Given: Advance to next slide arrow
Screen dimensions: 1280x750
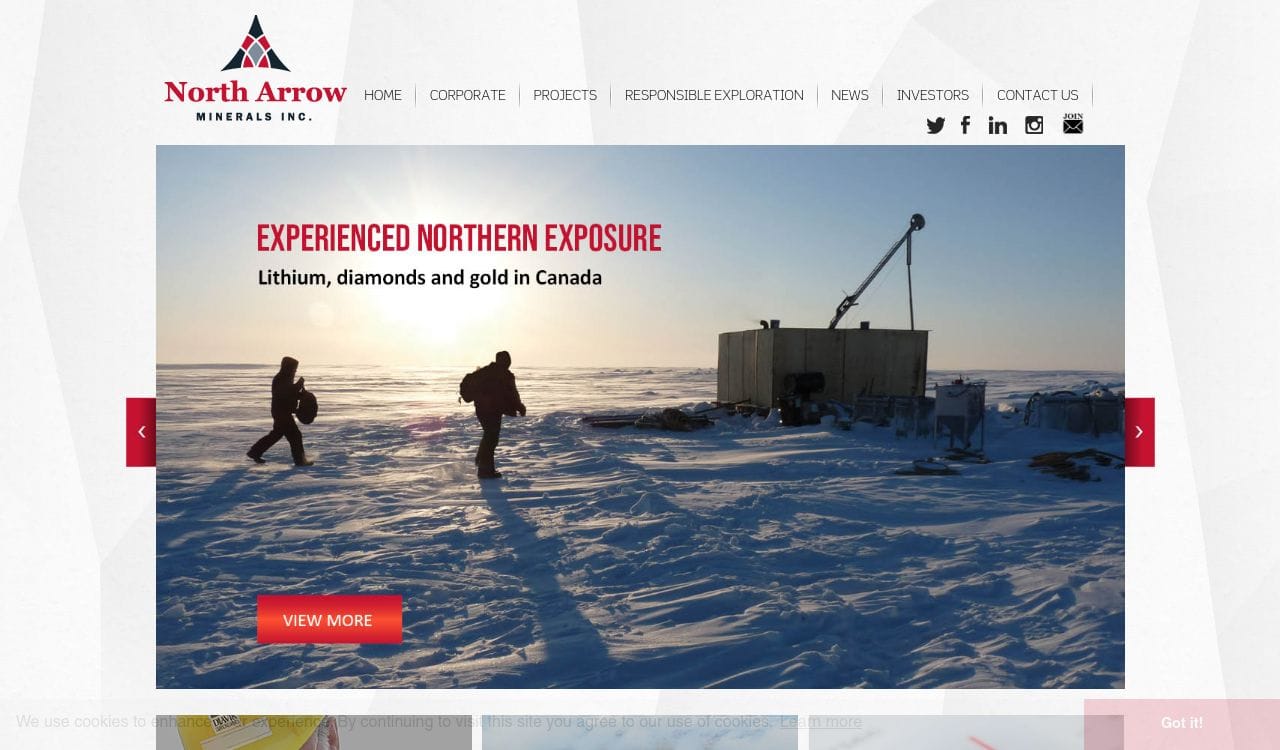Looking at the screenshot, I should coord(1139,432).
